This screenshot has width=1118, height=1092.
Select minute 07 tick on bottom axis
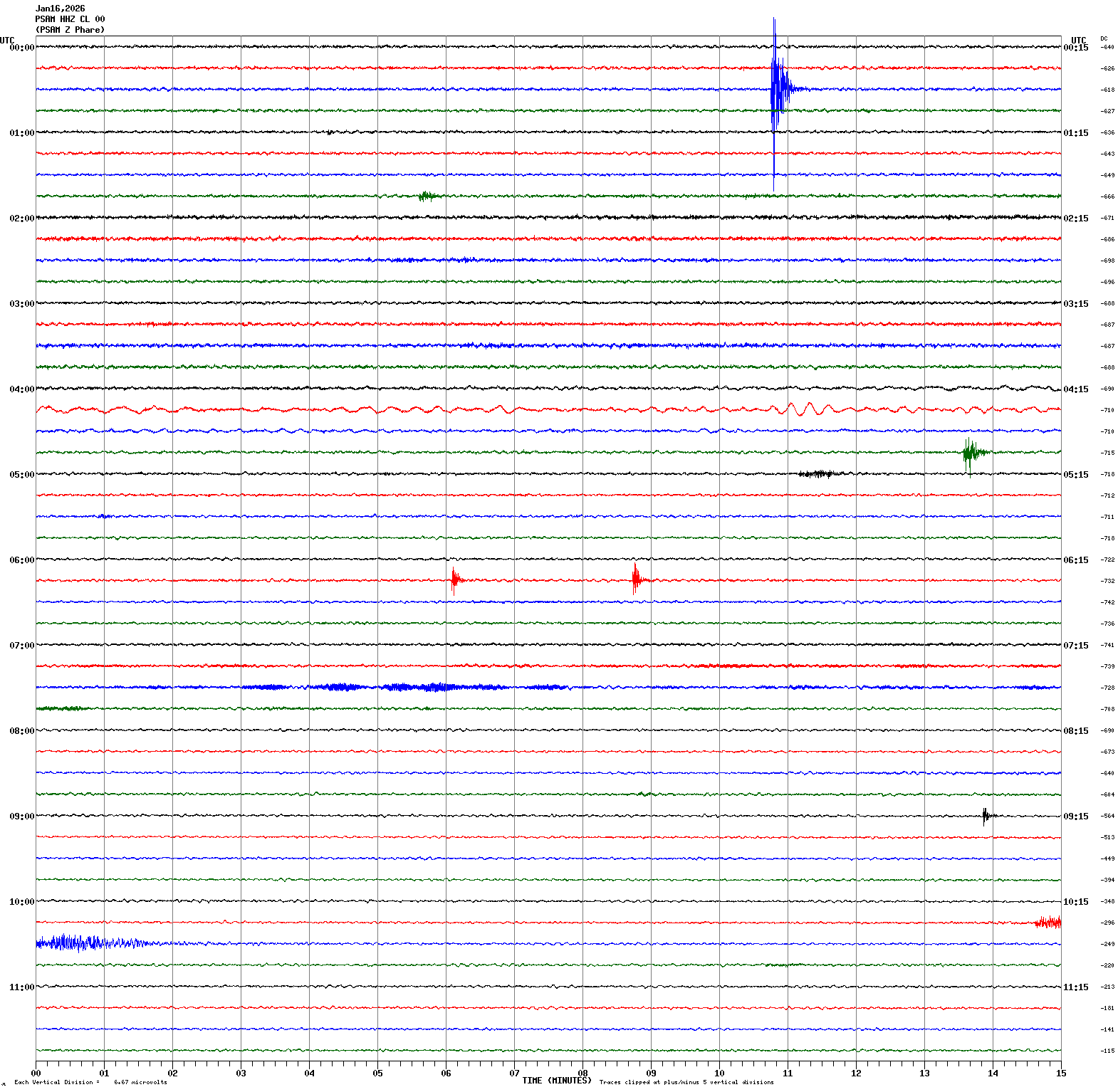pyautogui.click(x=514, y=1073)
